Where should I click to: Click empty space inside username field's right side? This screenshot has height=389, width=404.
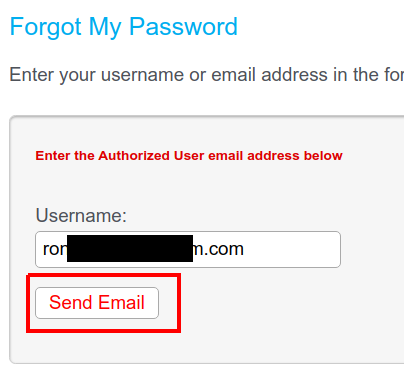pos(293,249)
